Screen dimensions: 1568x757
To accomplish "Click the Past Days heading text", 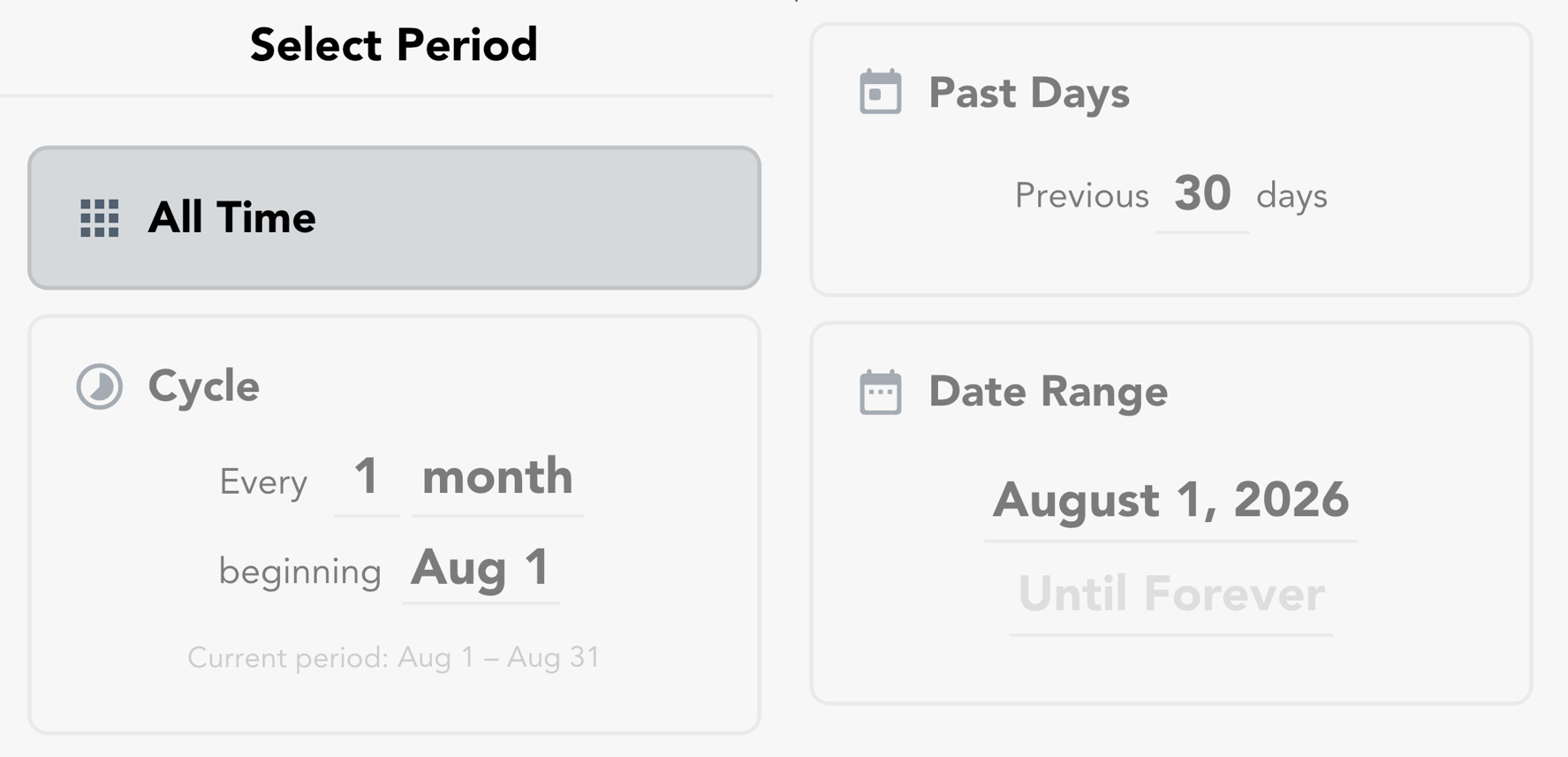I will 1029,93.
